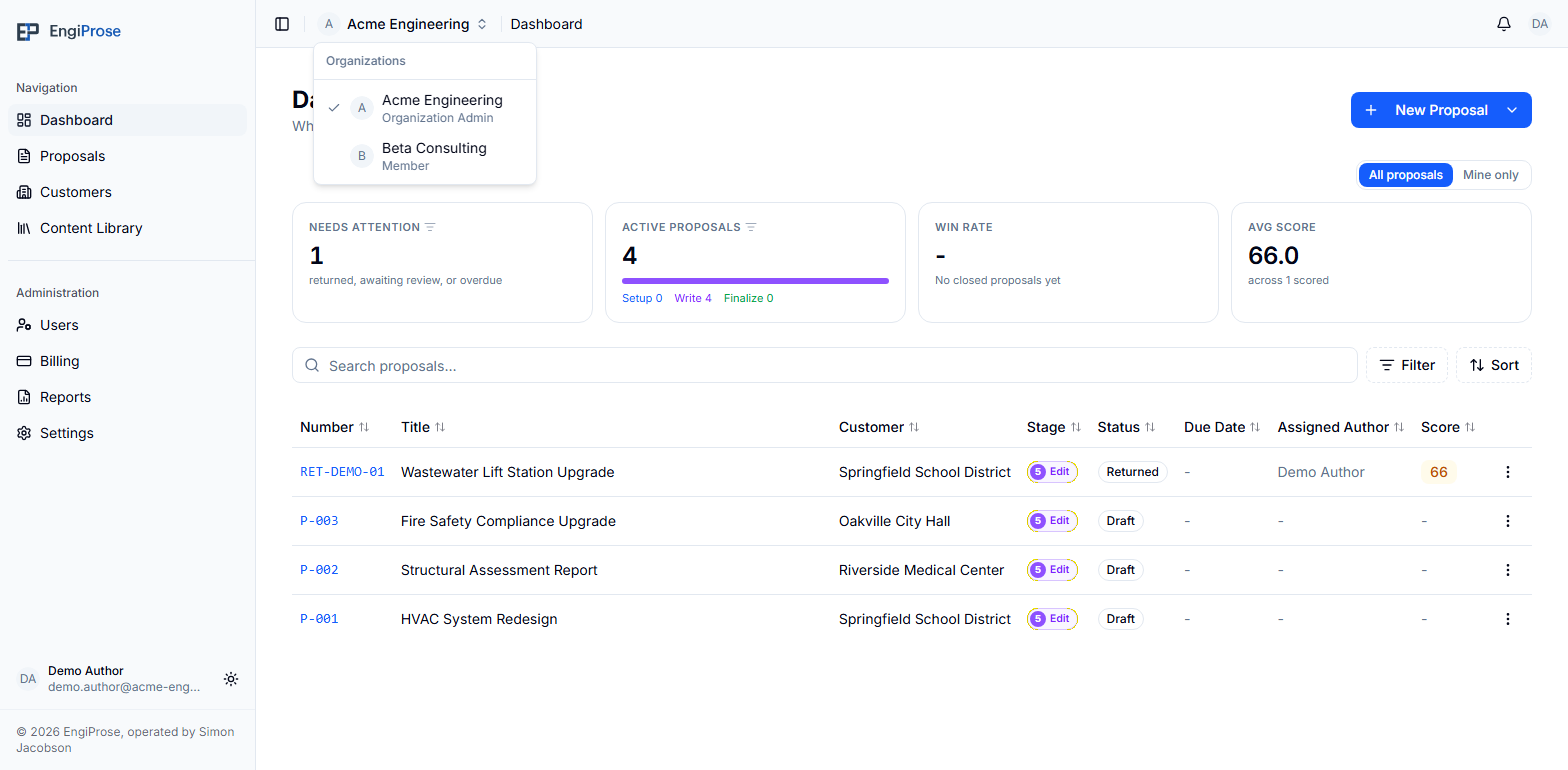Image resolution: width=1568 pixels, height=770 pixels.
Task: Sort by the Due Date column
Action: point(1222,427)
